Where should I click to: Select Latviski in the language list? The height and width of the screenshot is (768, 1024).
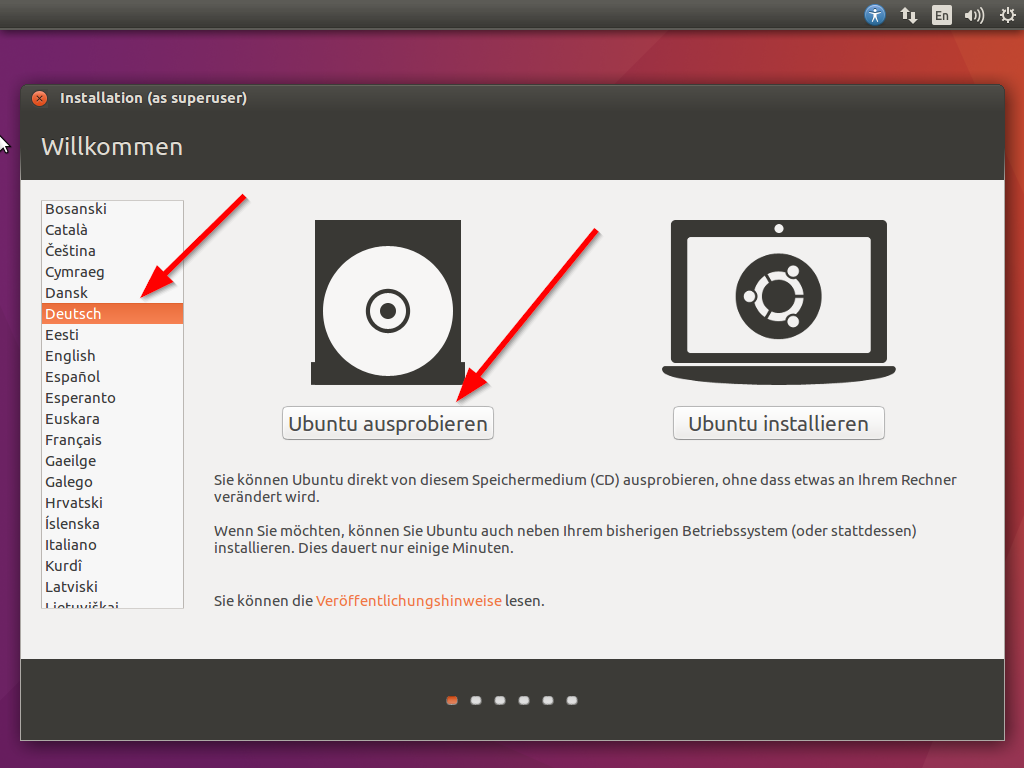point(112,586)
